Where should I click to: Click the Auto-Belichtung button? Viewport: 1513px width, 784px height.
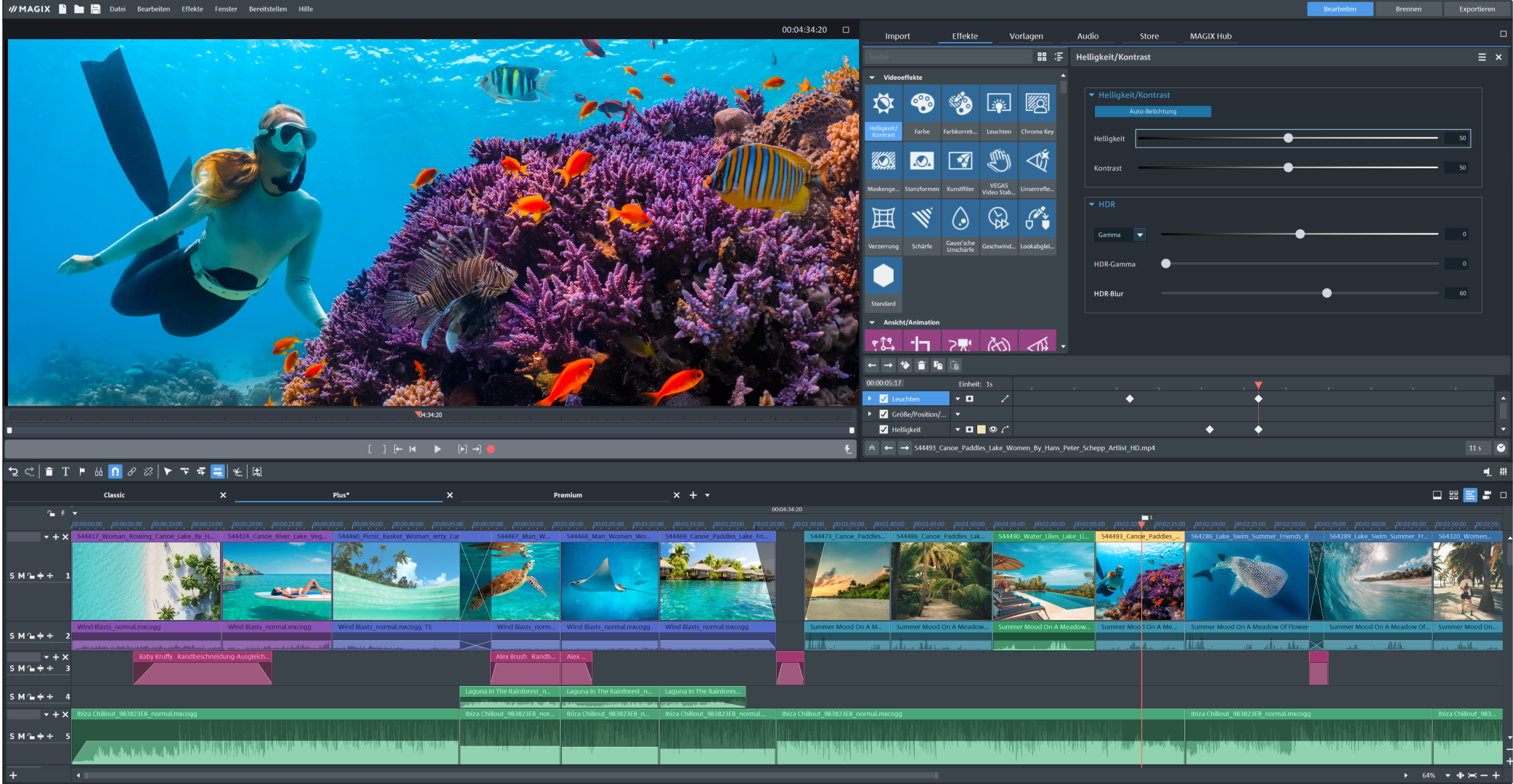[1152, 111]
